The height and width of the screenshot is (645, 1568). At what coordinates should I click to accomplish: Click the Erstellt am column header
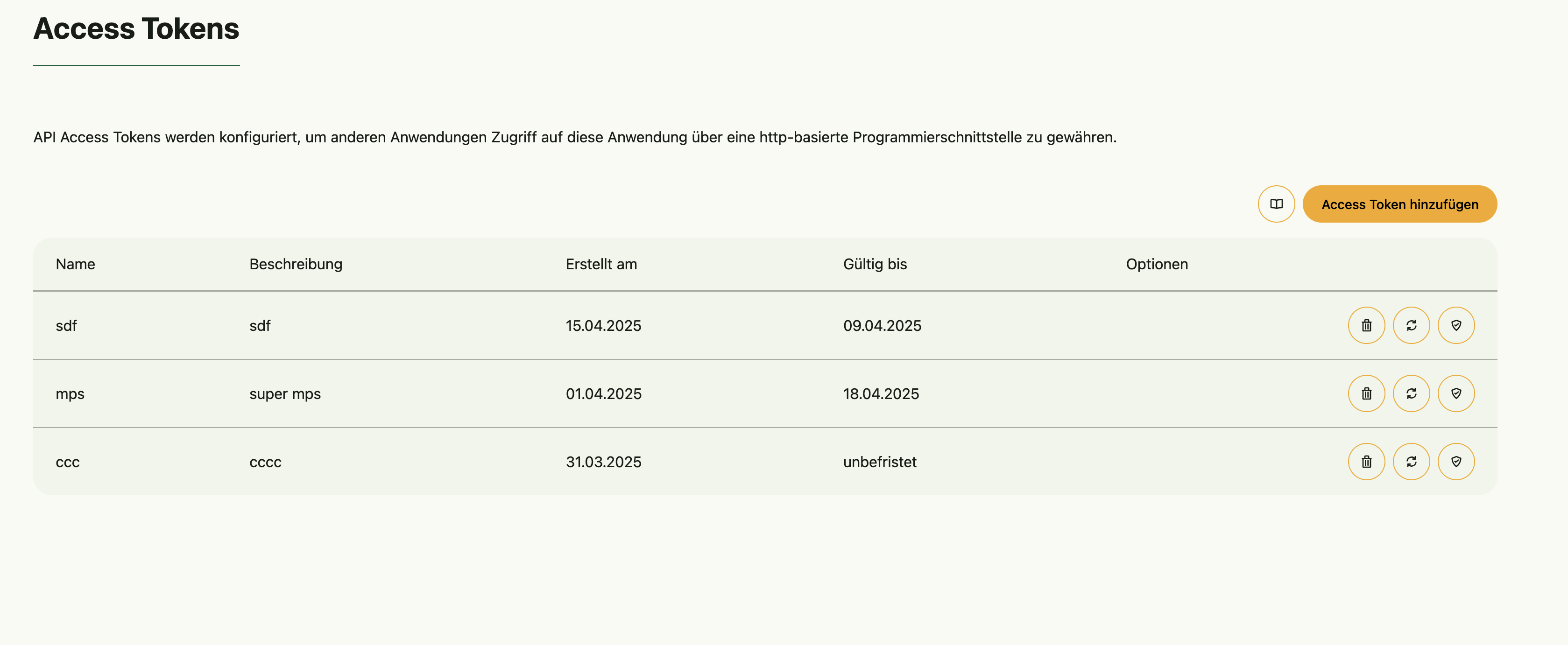point(601,264)
